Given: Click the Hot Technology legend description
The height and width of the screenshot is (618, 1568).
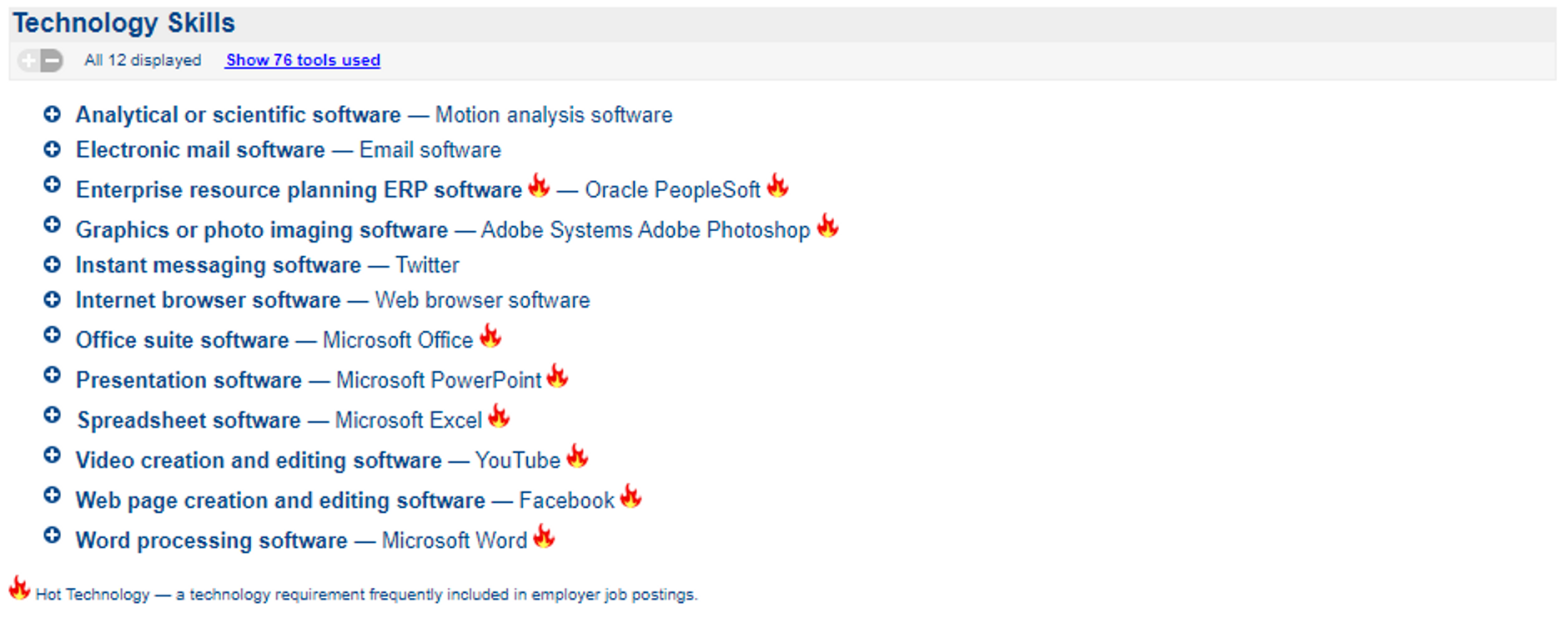Looking at the screenshot, I should tap(366, 595).
